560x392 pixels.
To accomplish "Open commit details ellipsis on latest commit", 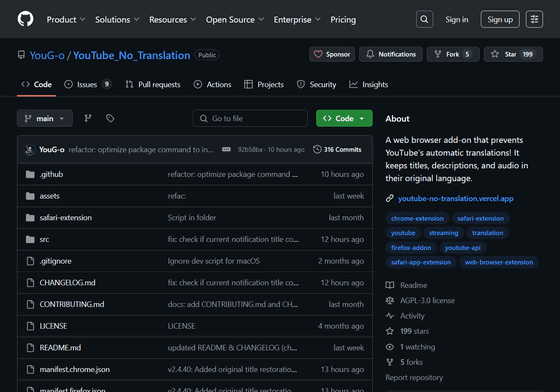I will coord(226,149).
